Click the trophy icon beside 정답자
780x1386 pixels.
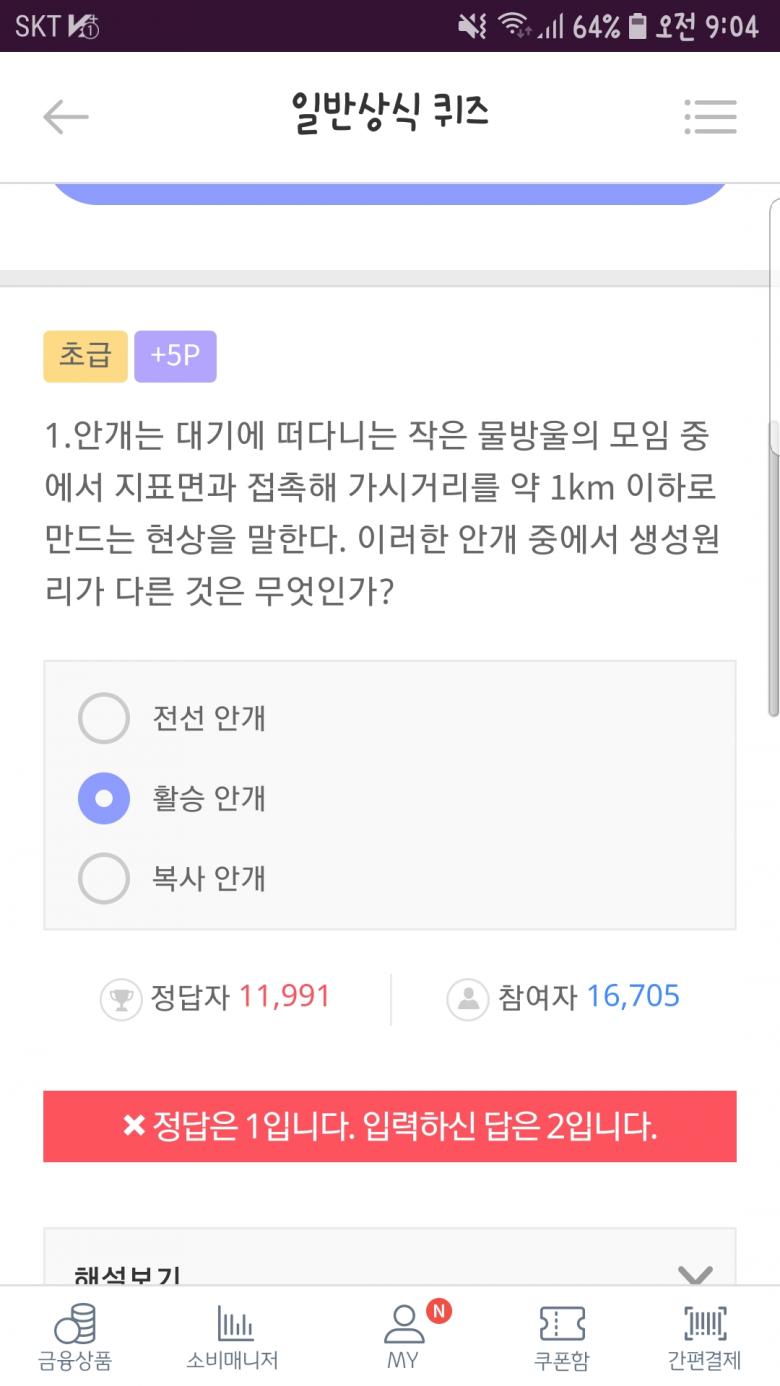point(121,998)
